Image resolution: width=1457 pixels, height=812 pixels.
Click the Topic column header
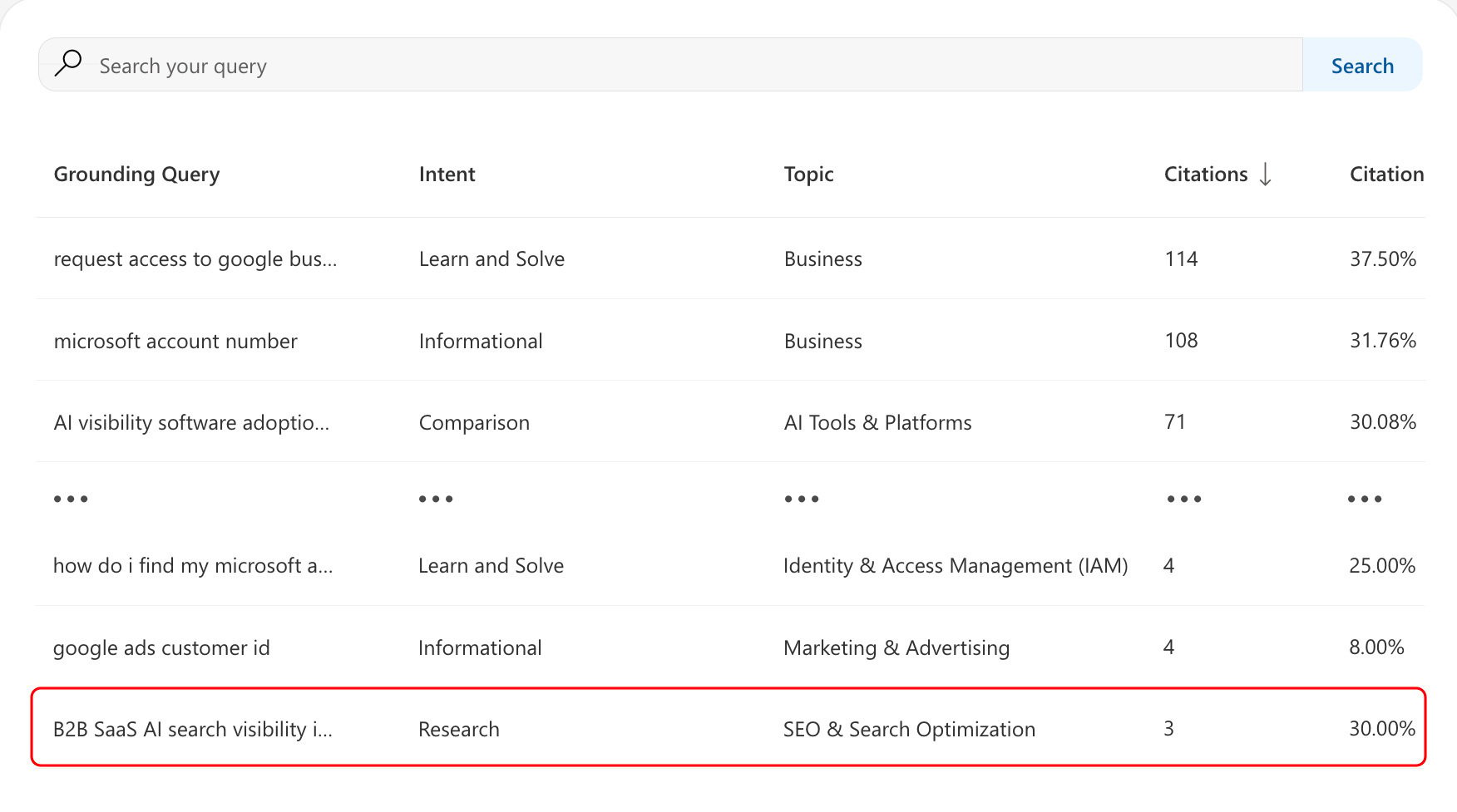point(808,175)
